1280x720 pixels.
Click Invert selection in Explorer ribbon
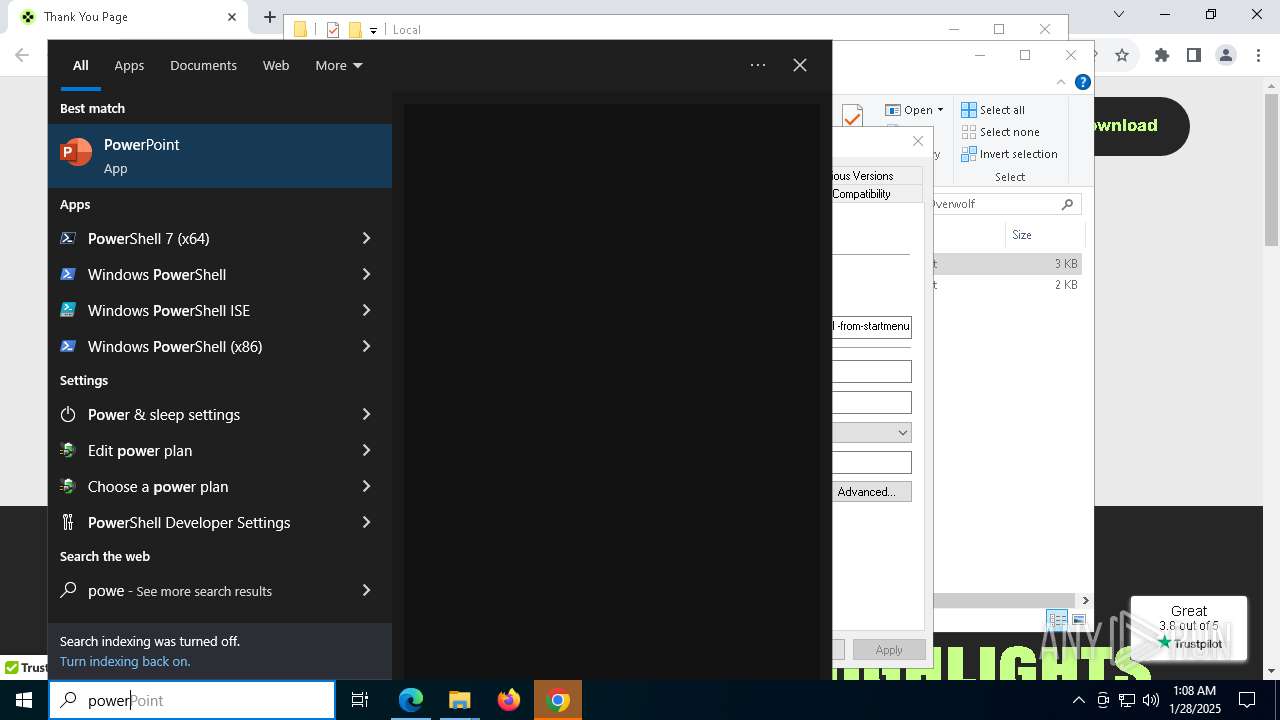pyautogui.click(x=1009, y=154)
